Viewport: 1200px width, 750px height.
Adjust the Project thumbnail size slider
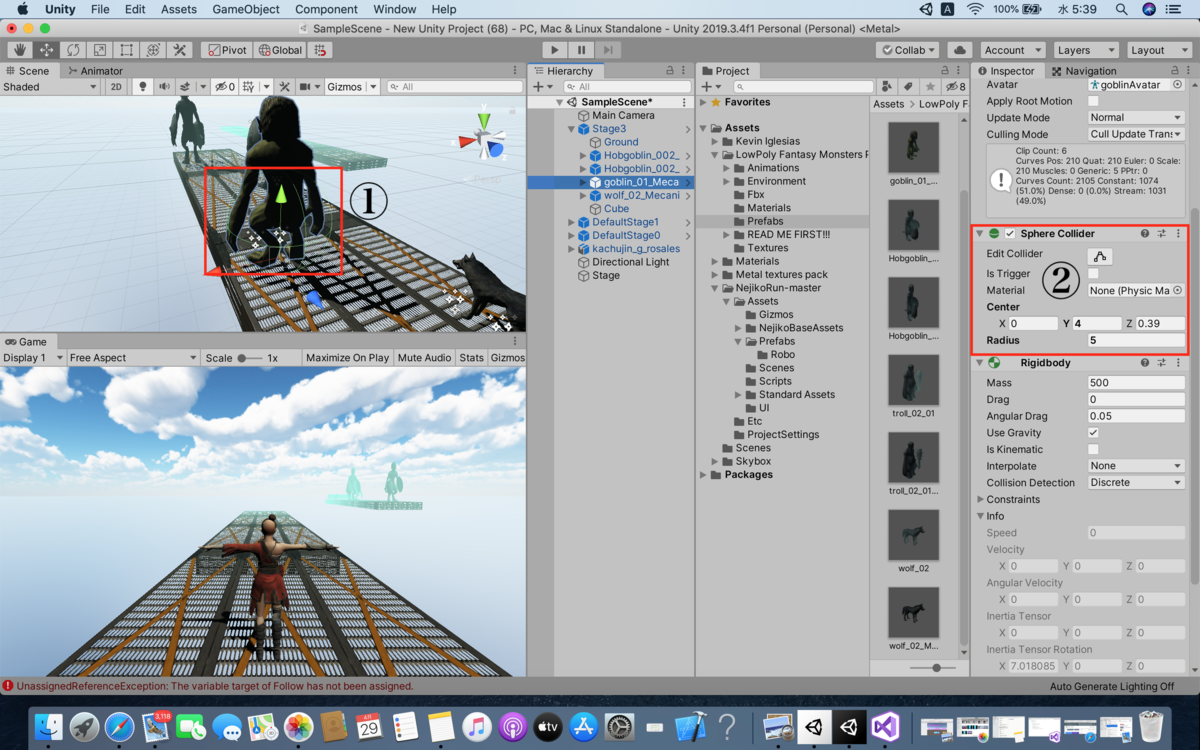click(936, 667)
